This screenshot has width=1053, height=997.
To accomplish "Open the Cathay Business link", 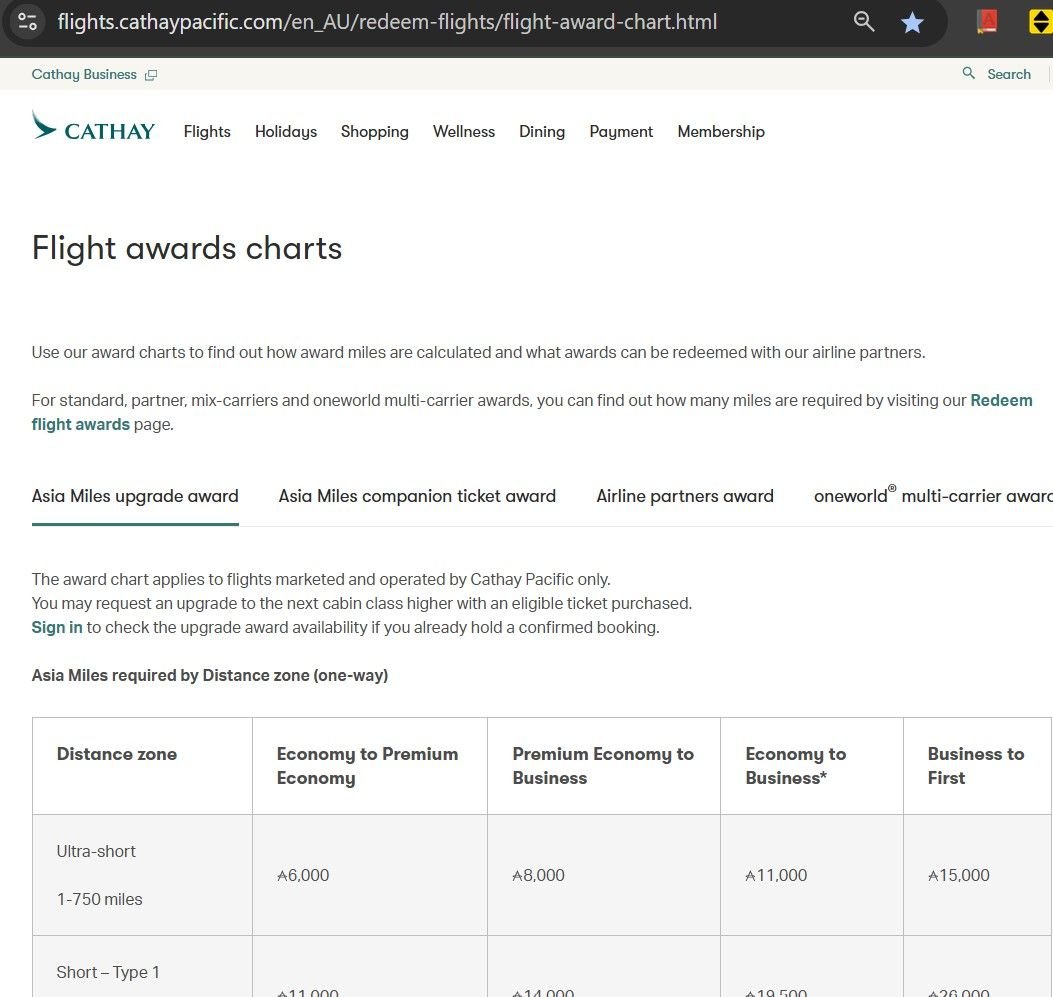I will pos(84,75).
